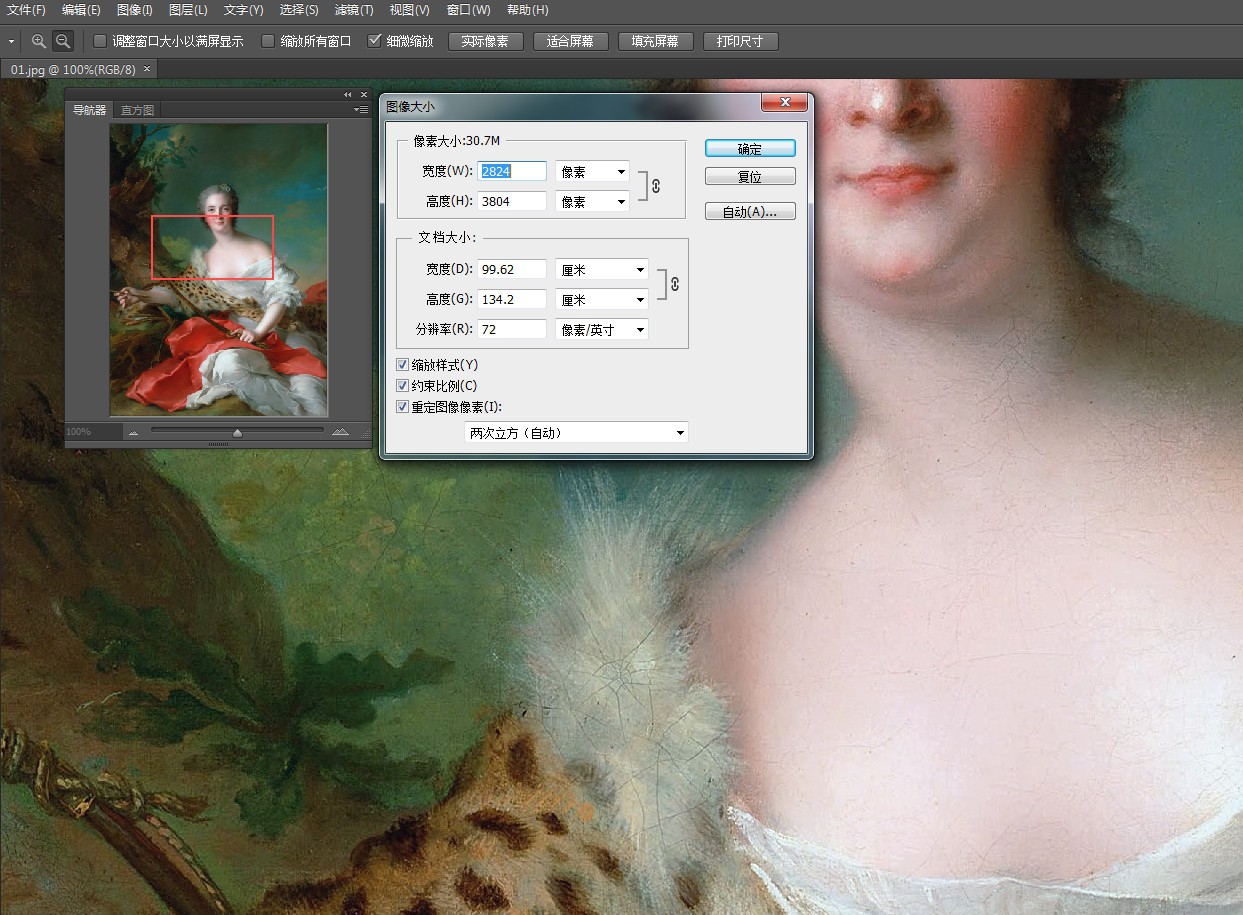Switch to the 直方图 tab
Image resolution: width=1243 pixels, height=915 pixels.
[x=135, y=110]
